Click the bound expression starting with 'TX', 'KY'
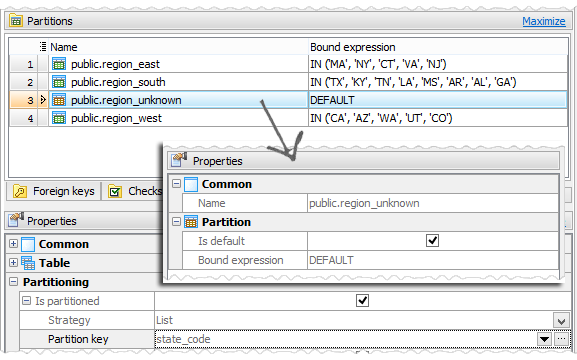The image size is (577, 360). (413, 82)
